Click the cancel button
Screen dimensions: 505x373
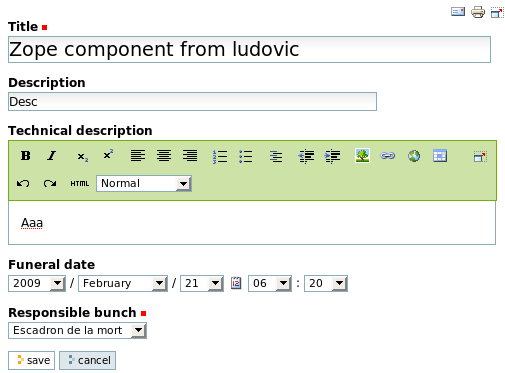88,360
